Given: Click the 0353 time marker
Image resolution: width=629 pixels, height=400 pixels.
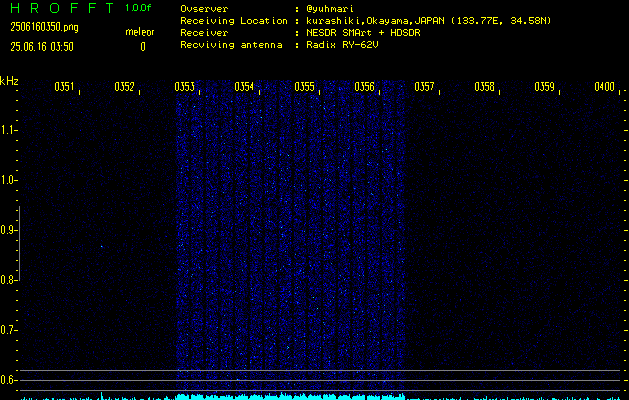Looking at the screenshot, I should [x=185, y=87].
